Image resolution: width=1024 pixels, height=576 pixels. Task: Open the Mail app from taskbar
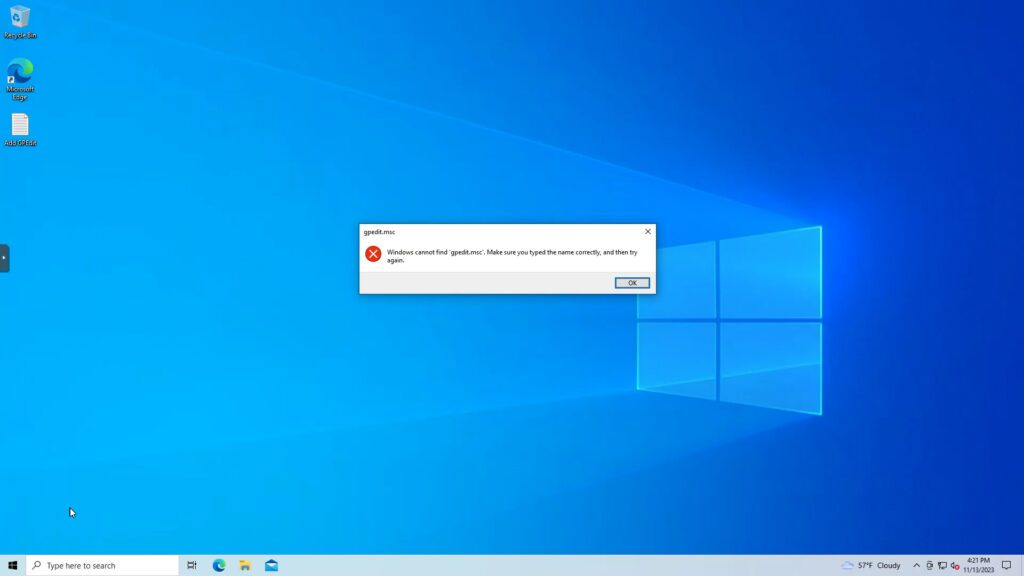(271, 565)
